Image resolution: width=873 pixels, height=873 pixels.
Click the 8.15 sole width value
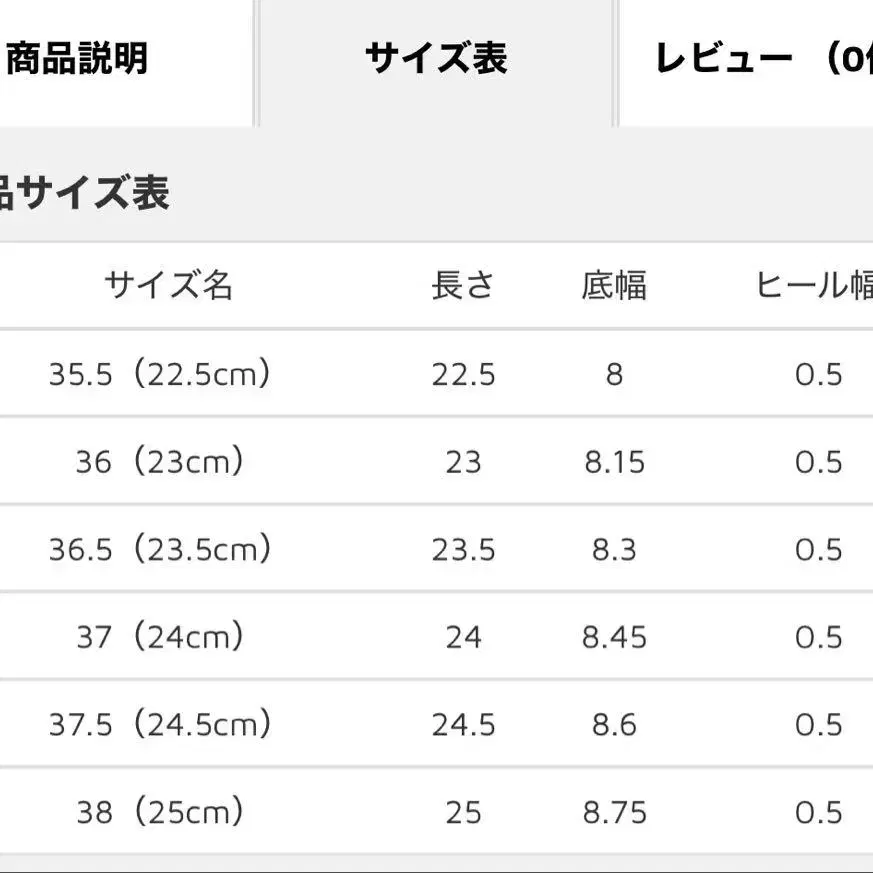[614, 462]
